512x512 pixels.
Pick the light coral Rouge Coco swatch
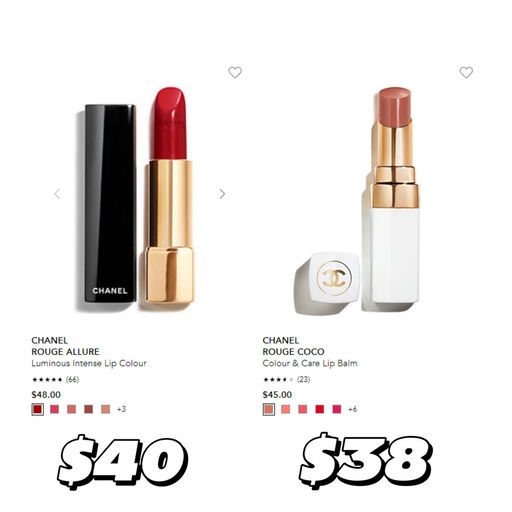pos(286,409)
